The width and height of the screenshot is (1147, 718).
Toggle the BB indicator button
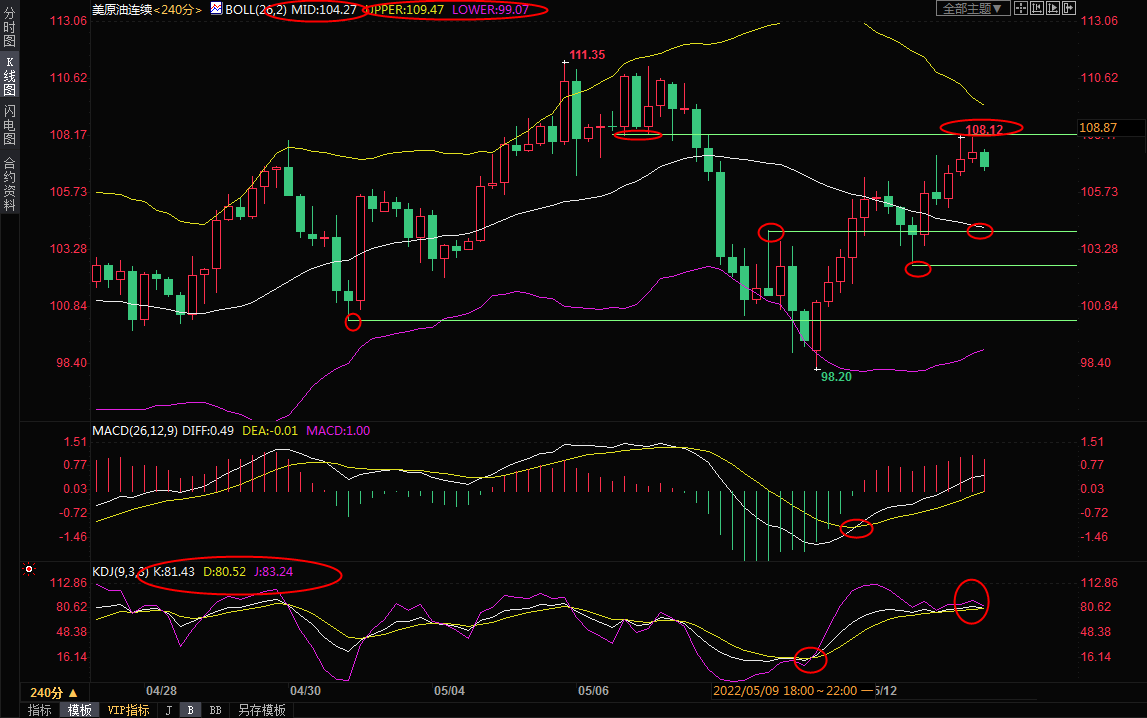215,710
